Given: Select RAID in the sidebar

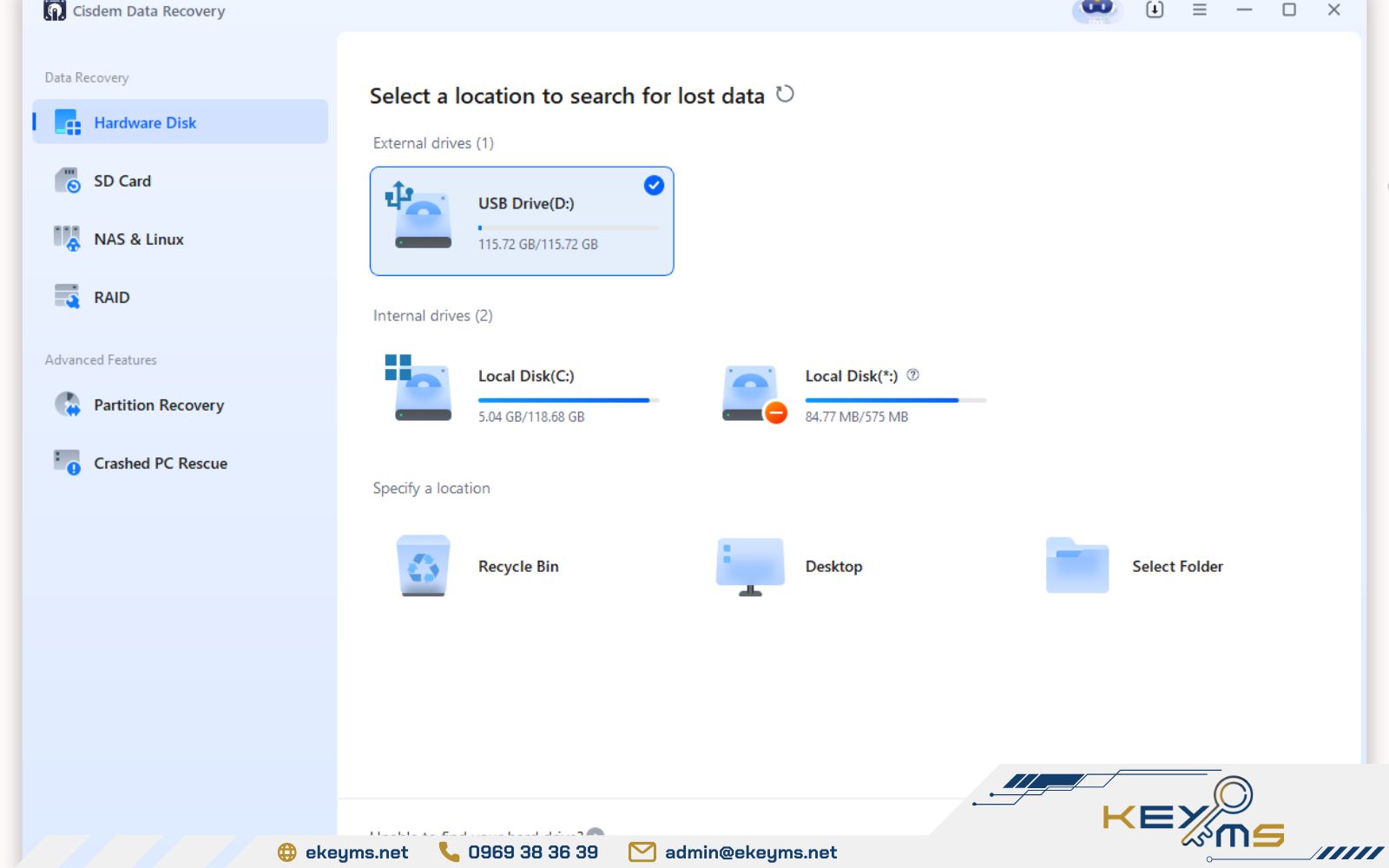Looking at the screenshot, I should (112, 297).
